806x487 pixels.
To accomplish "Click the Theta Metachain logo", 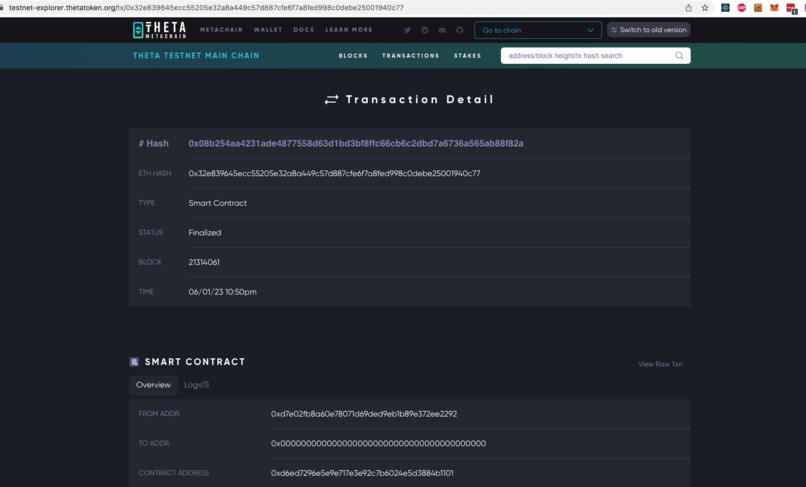I will (x=159, y=30).
